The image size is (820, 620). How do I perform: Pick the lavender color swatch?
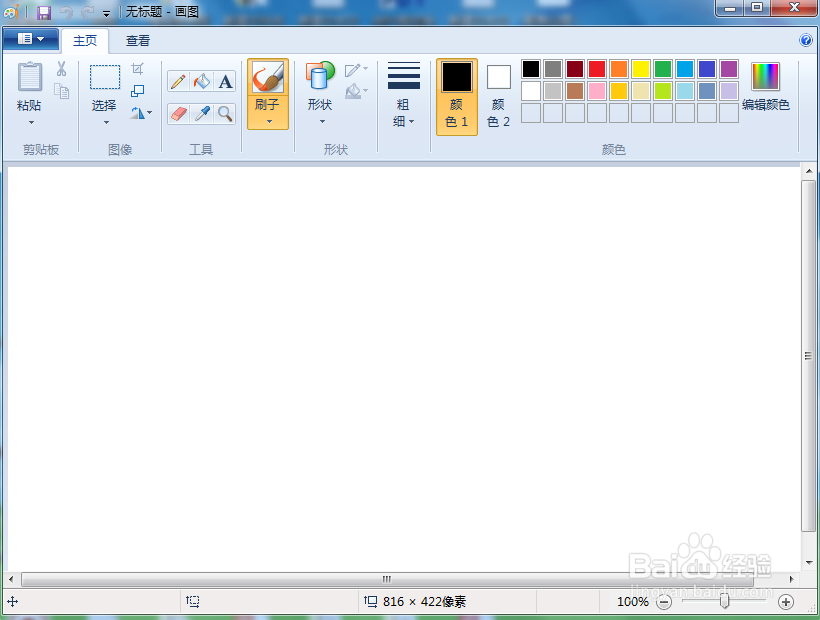coord(728,91)
